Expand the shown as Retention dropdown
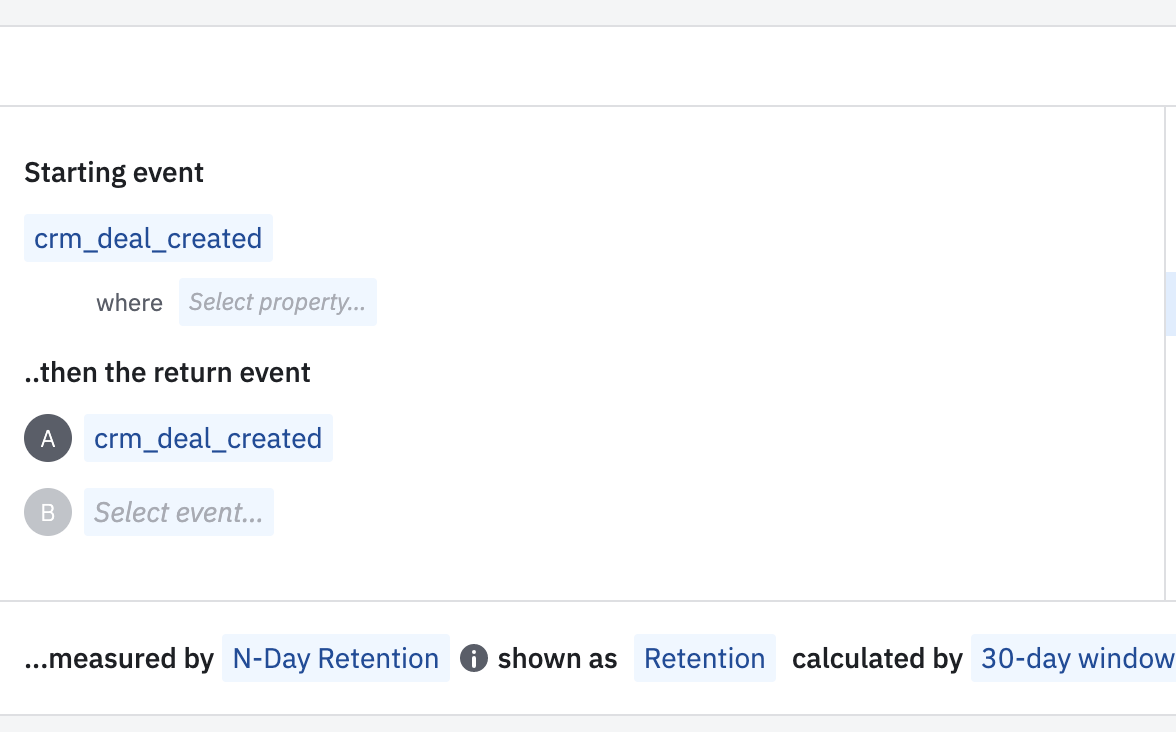This screenshot has height=732, width=1176. coord(704,659)
